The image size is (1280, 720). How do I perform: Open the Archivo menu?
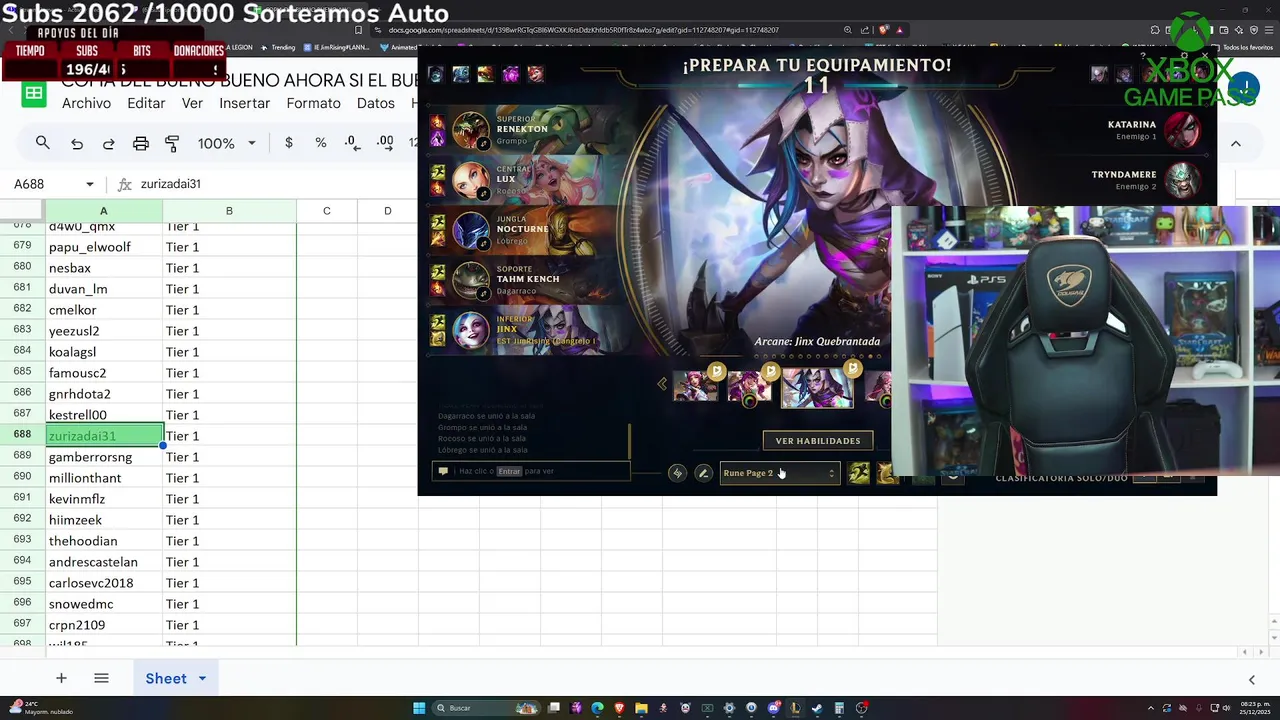[x=86, y=103]
